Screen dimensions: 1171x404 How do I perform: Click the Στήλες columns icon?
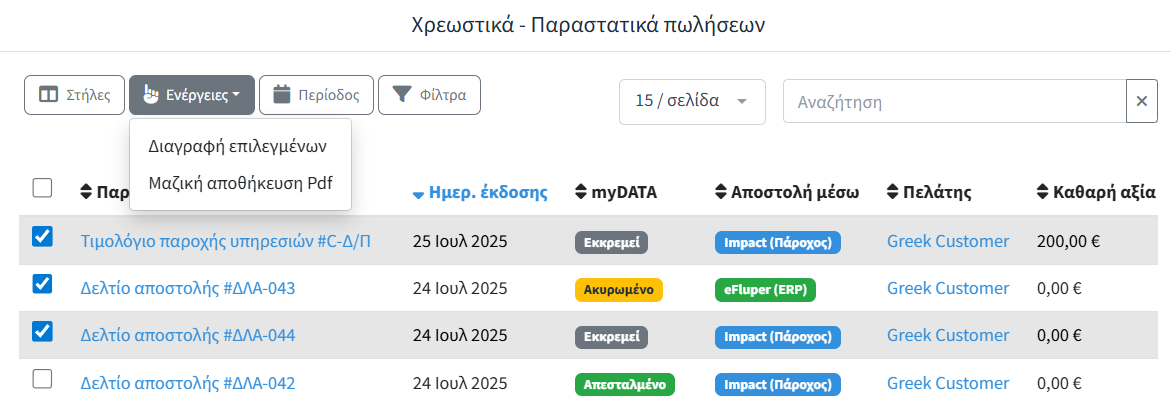pyautogui.click(x=48, y=95)
